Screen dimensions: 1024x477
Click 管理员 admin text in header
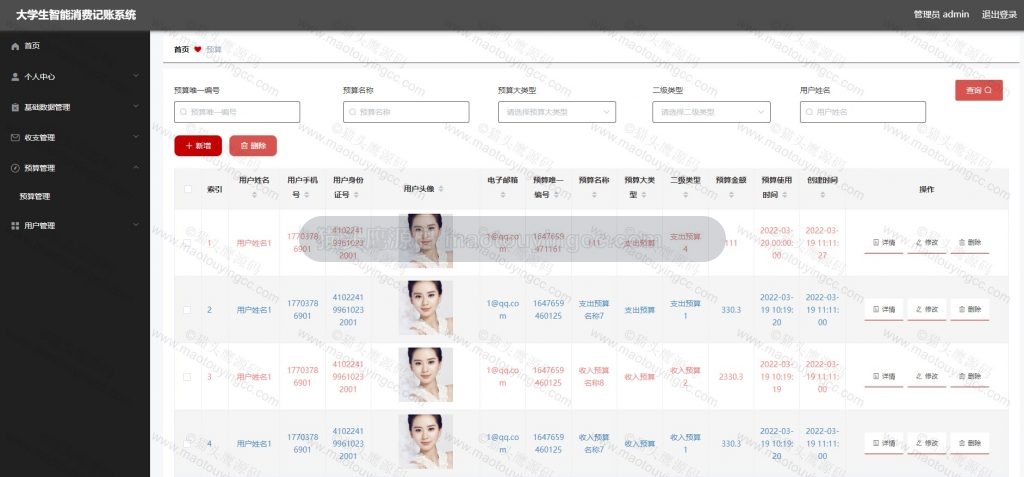941,15
